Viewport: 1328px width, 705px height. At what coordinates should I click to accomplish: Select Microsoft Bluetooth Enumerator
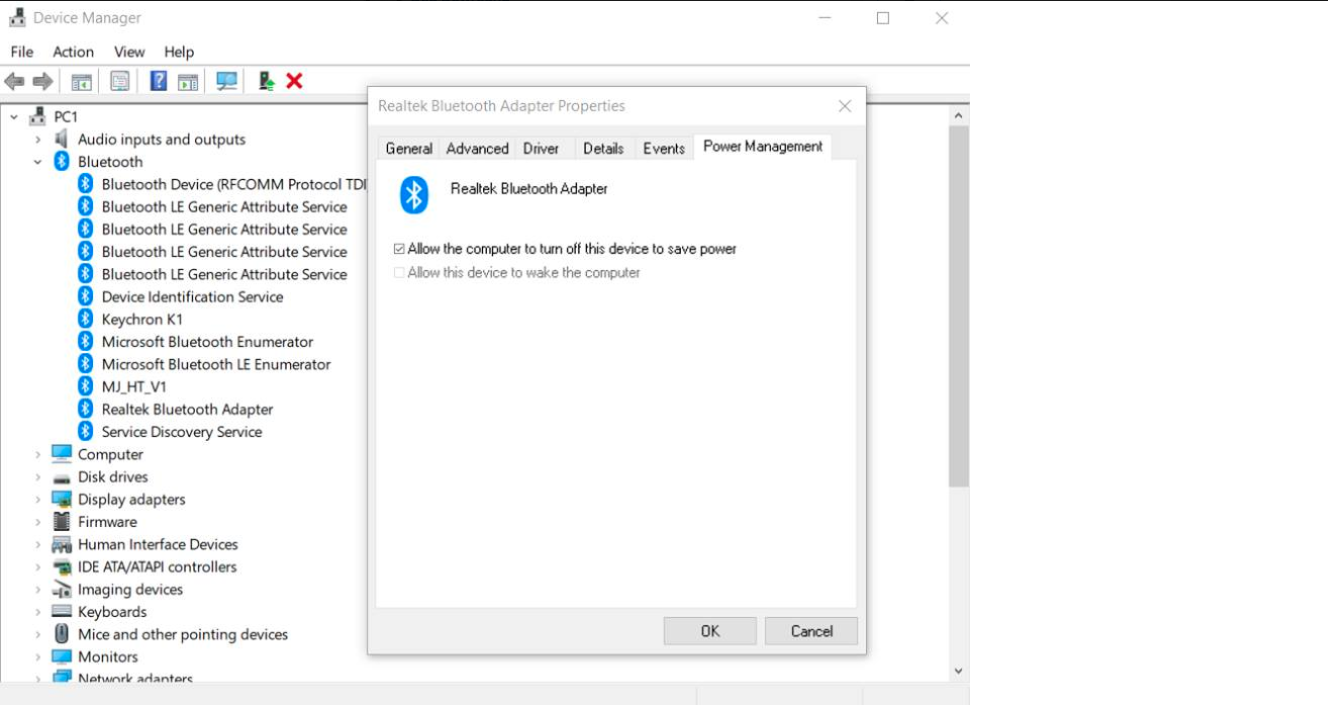[207, 342]
